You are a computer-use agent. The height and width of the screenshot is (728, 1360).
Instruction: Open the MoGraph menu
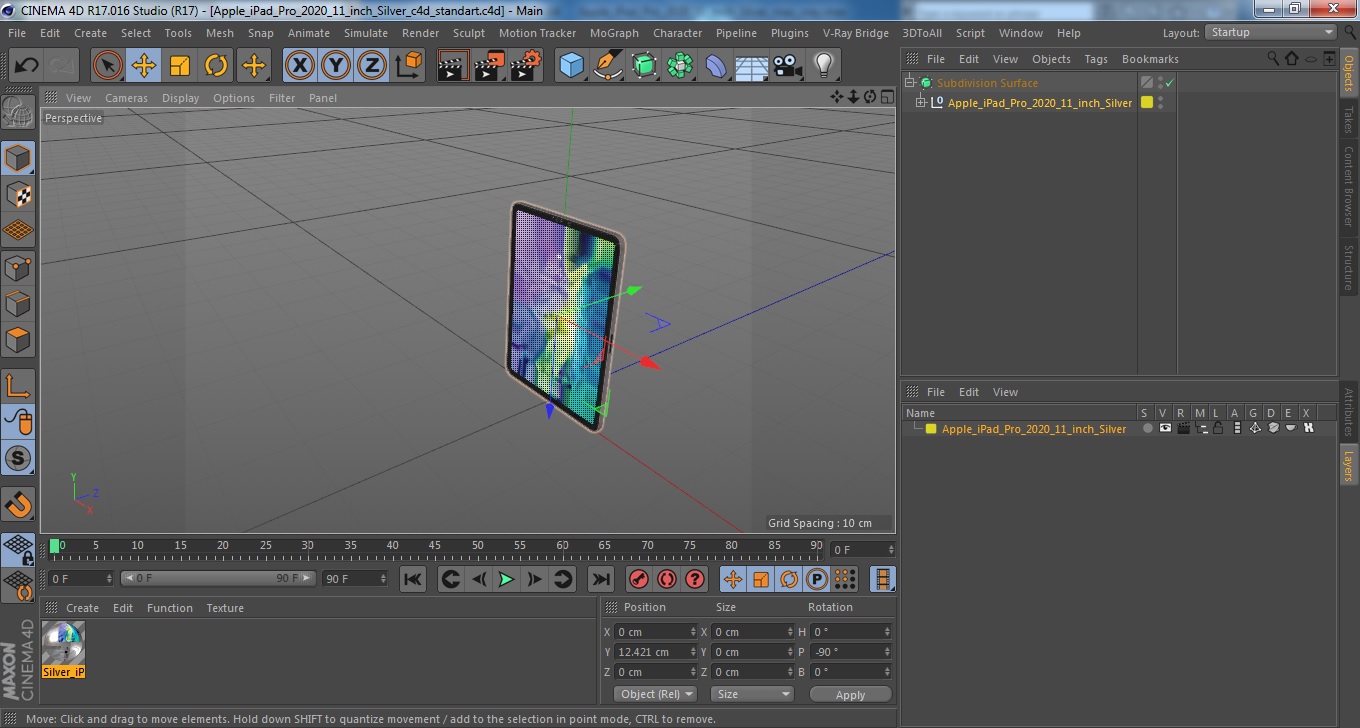click(x=614, y=33)
